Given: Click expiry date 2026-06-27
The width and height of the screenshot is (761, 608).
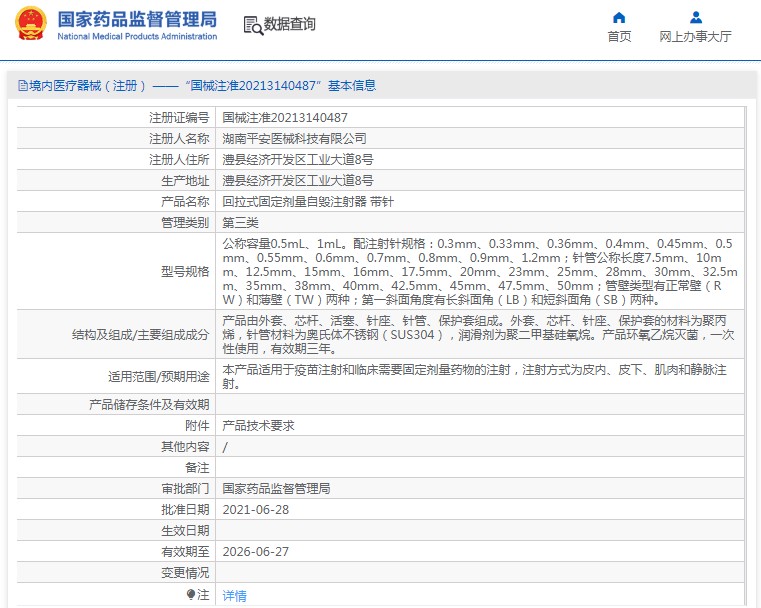Looking at the screenshot, I should pyautogui.click(x=256, y=552).
